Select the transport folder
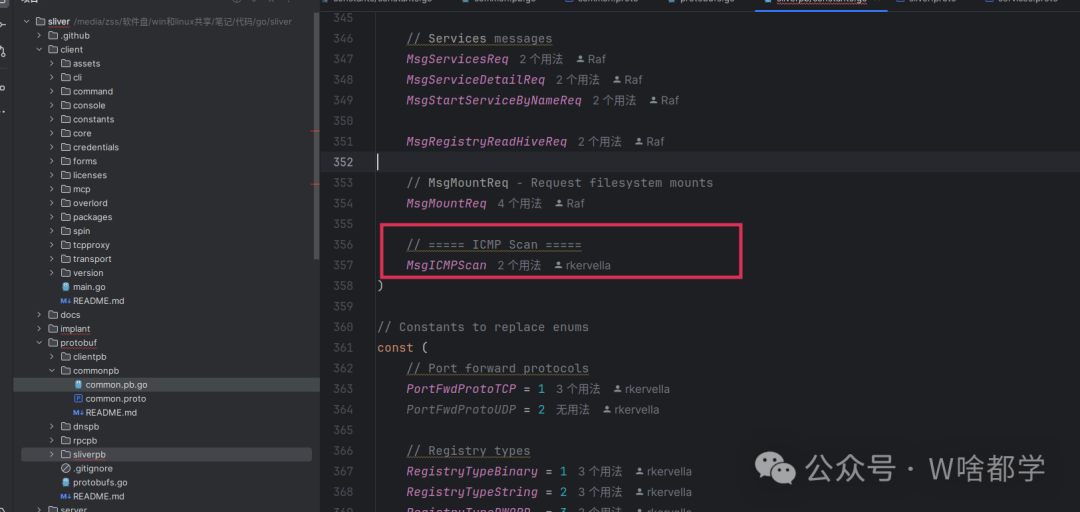 pyautogui.click(x=92, y=259)
